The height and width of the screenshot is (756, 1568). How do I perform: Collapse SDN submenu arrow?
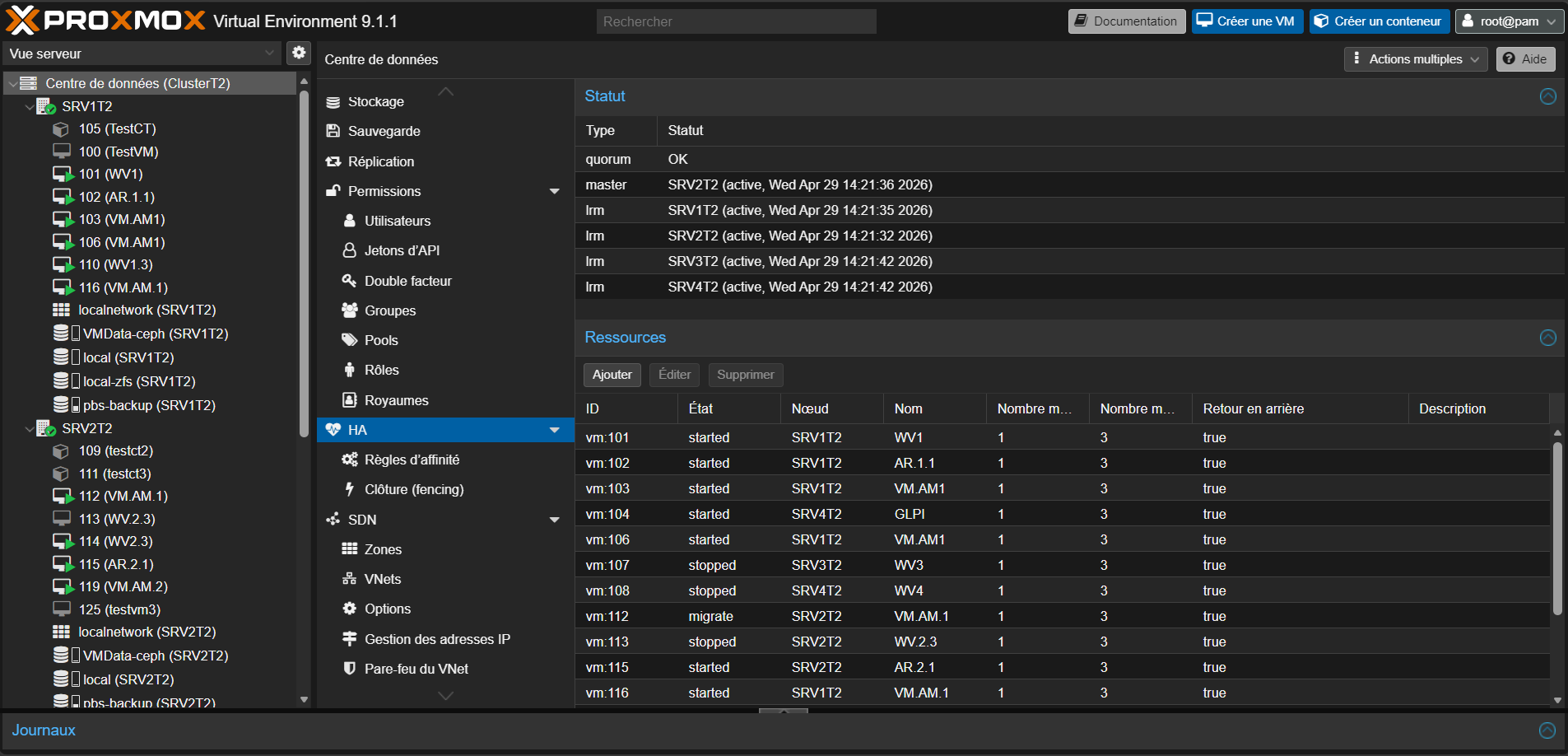coord(555,520)
